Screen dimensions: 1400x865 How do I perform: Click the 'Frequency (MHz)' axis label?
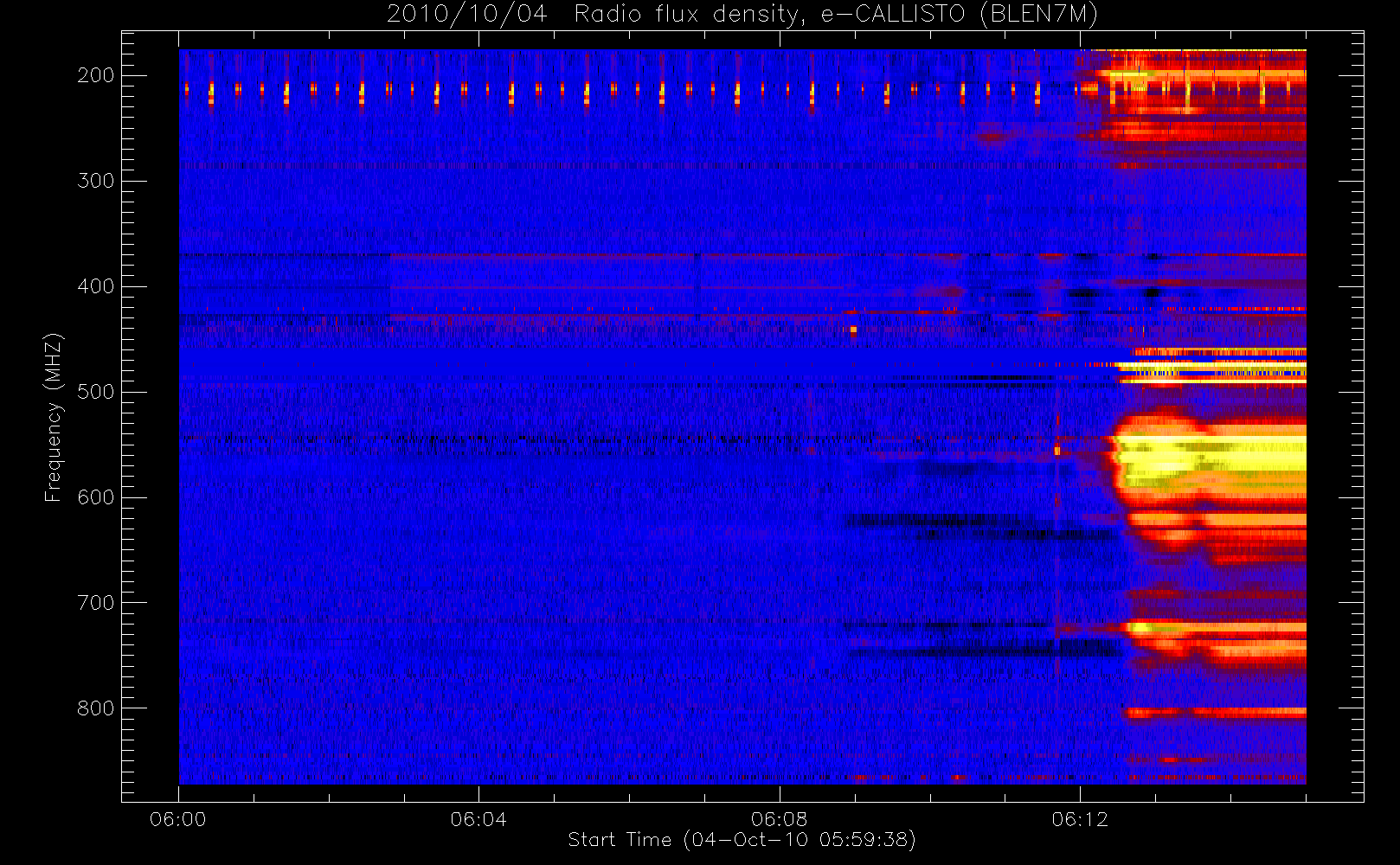coord(54,417)
